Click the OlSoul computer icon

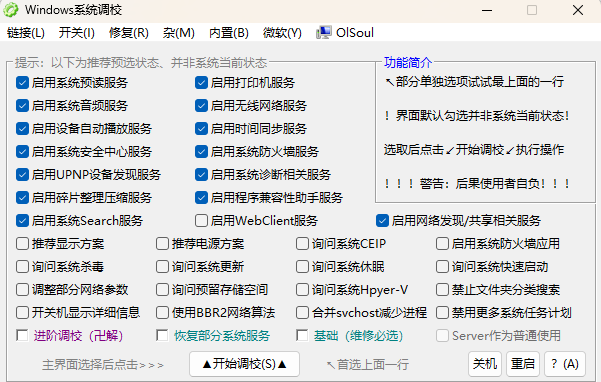pyautogui.click(x=324, y=33)
